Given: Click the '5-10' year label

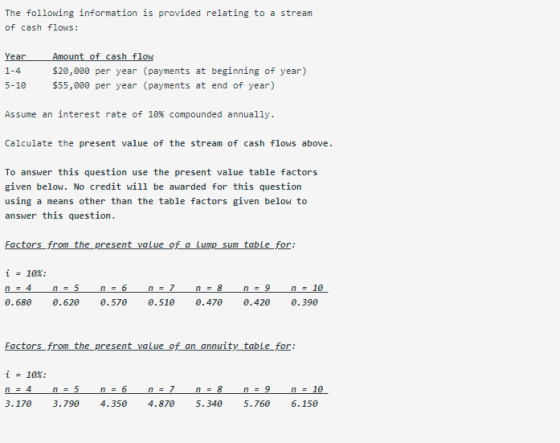Looking at the screenshot, I should 15,86.
